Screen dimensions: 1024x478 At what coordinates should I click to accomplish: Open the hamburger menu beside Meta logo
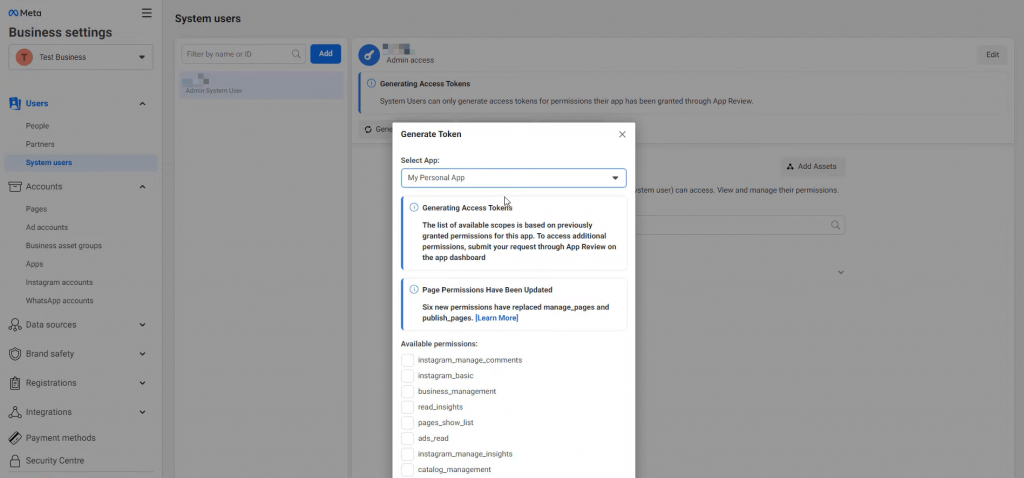click(x=146, y=13)
